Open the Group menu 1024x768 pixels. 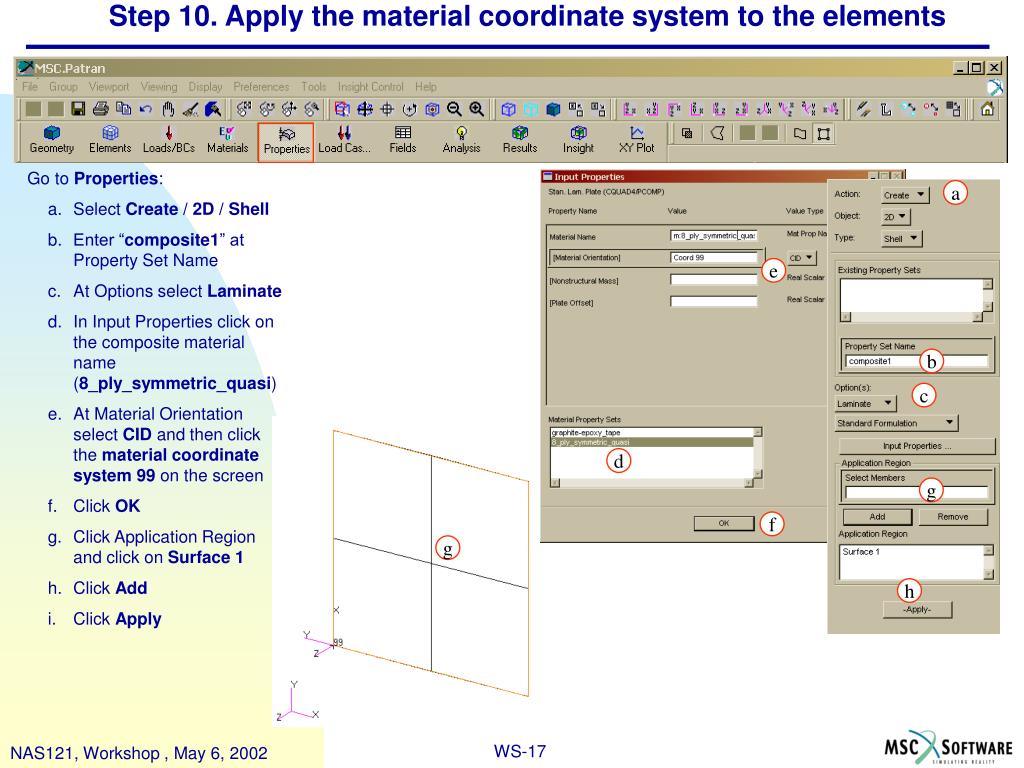click(x=63, y=86)
